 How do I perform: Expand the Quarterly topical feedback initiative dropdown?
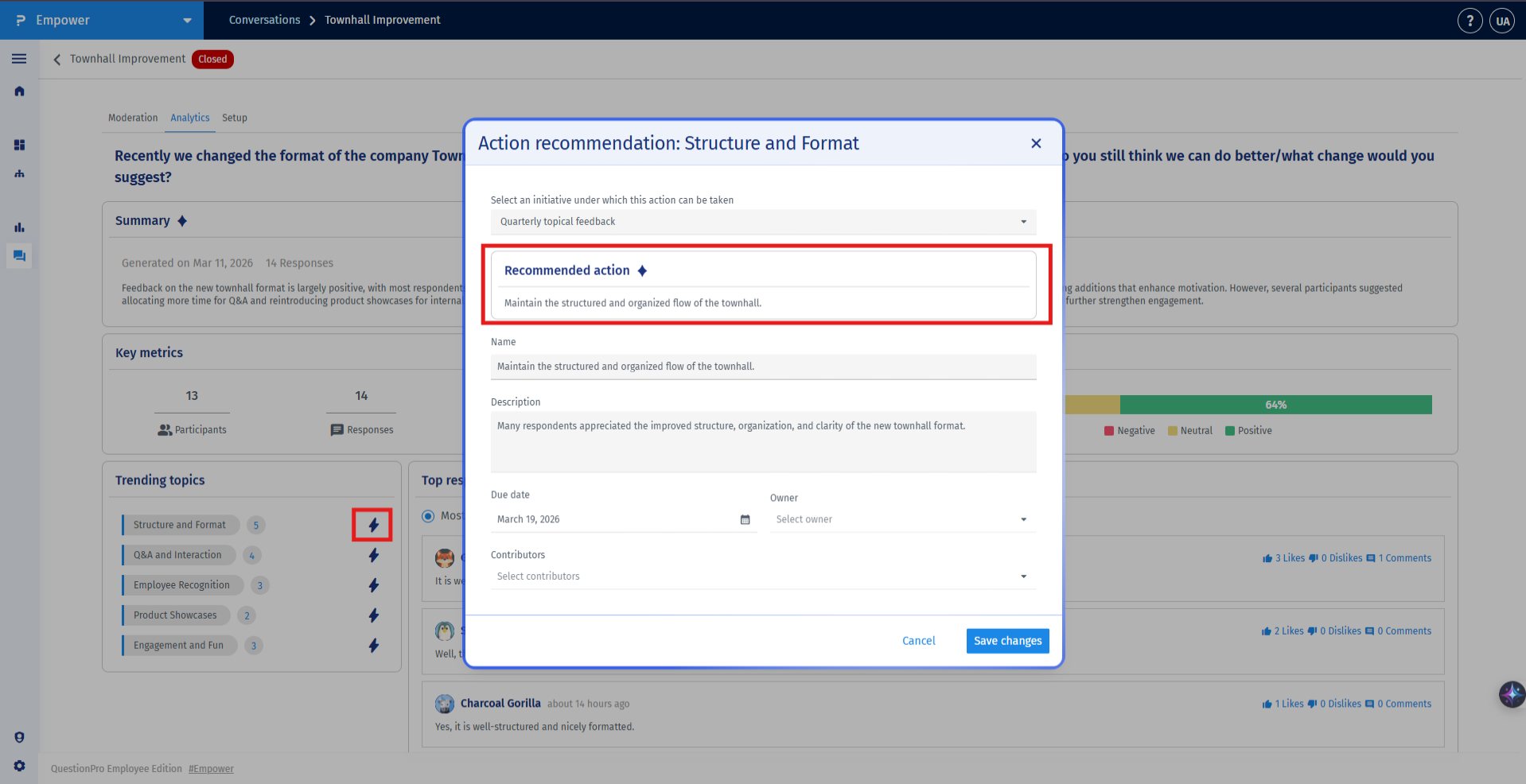point(763,222)
